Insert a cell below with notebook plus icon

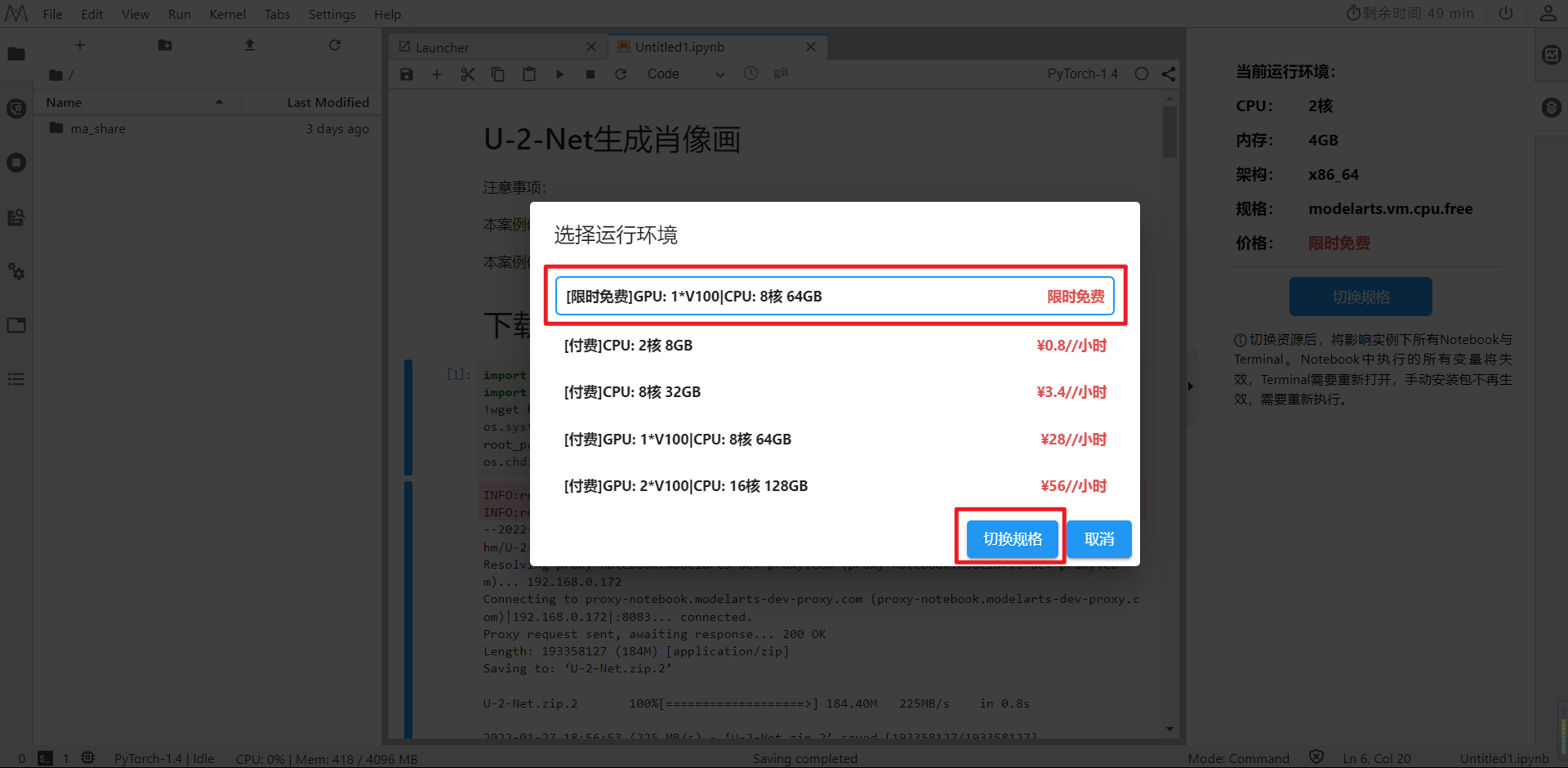click(x=437, y=74)
